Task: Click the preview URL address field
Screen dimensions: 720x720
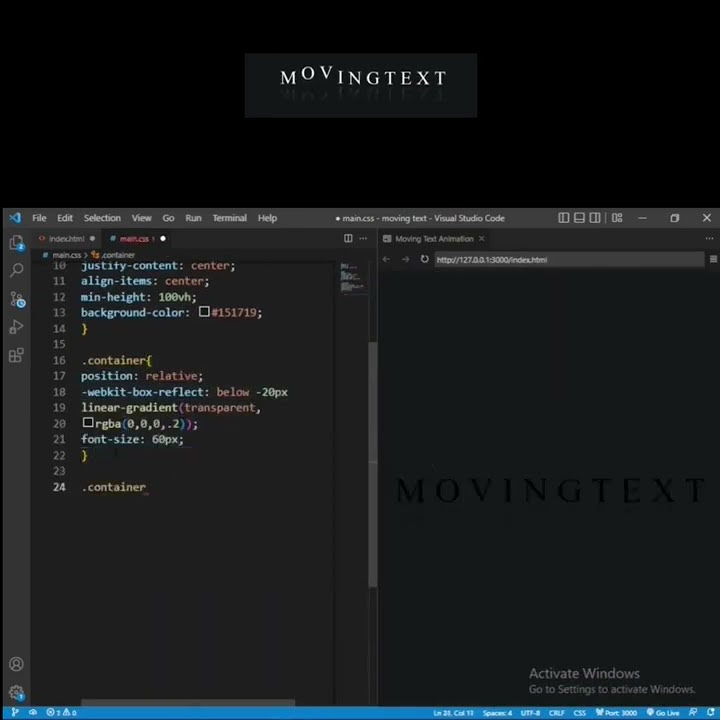Action: coord(569,259)
